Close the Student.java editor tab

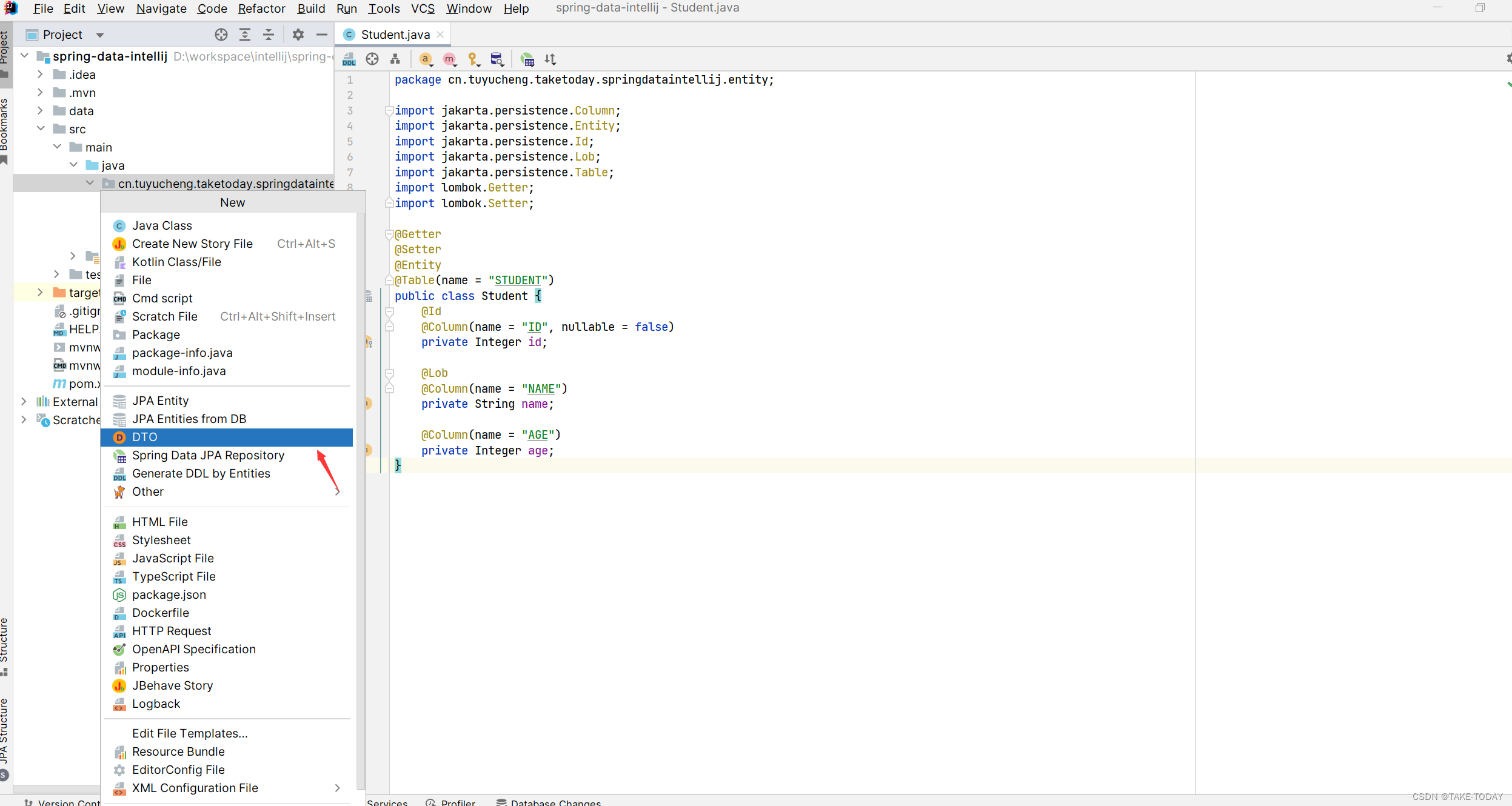pyautogui.click(x=441, y=35)
